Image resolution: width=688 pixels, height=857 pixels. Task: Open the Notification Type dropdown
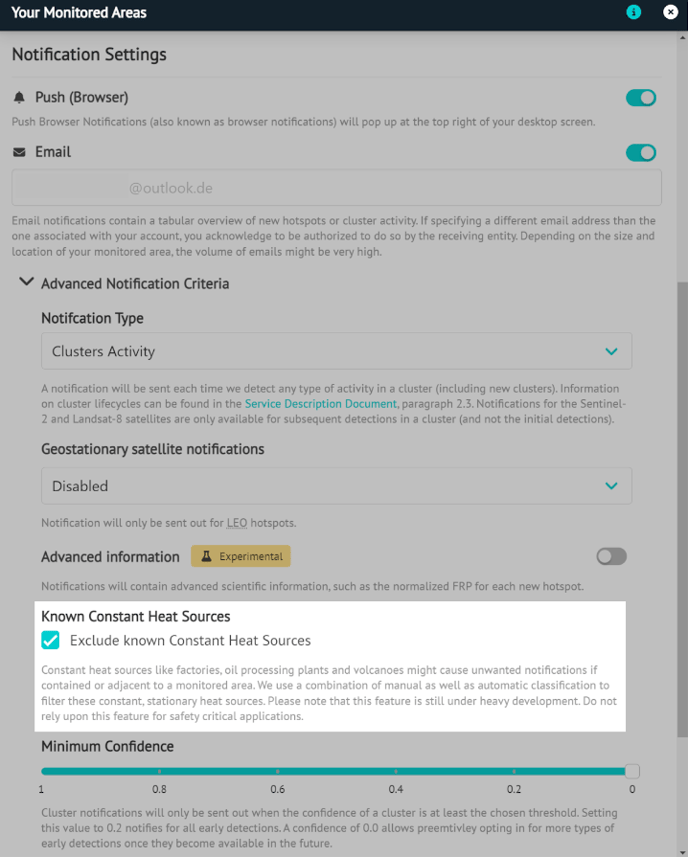pyautogui.click(x=337, y=351)
